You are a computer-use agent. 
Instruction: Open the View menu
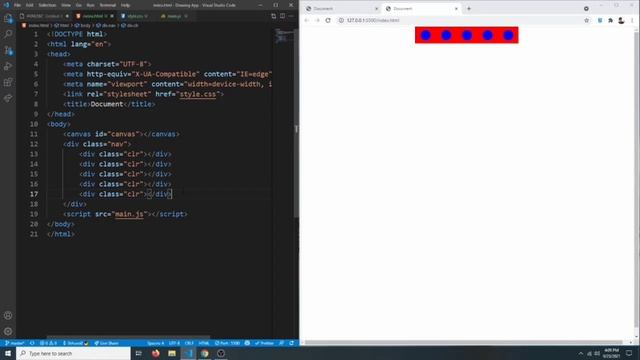tap(66, 5)
